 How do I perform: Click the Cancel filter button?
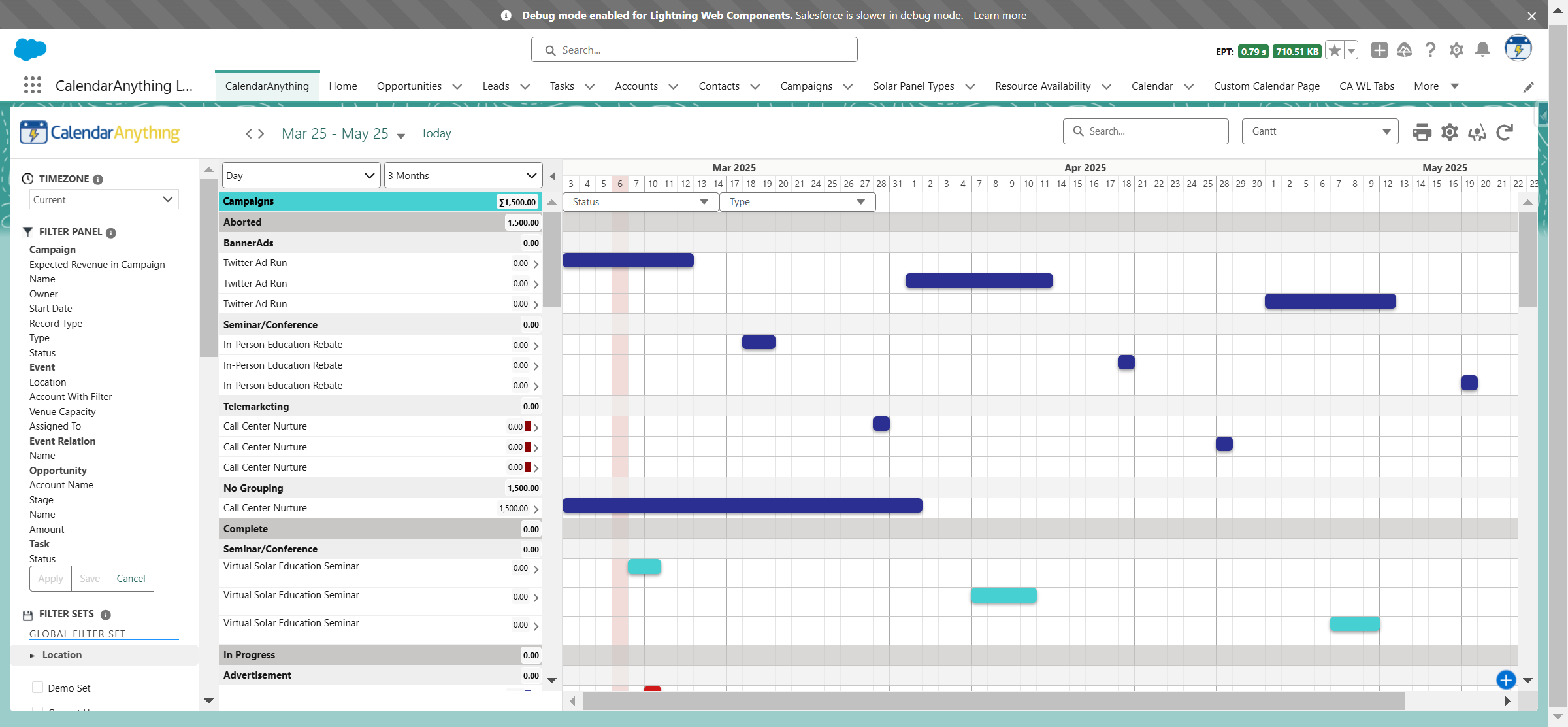tap(131, 579)
